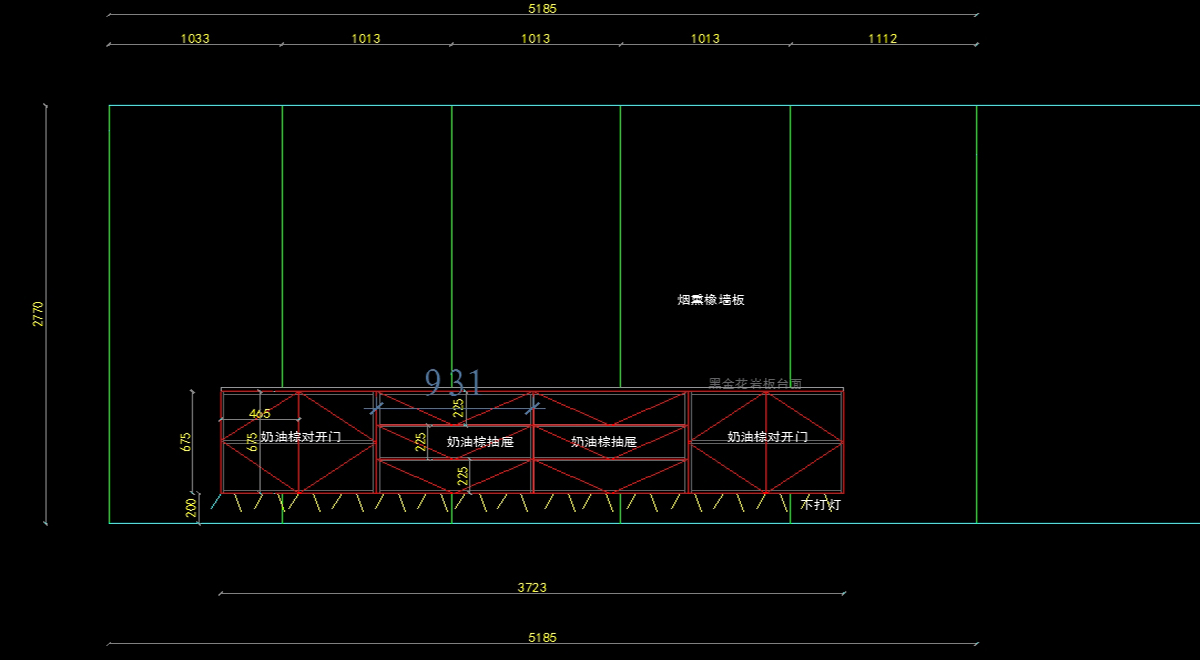
Task: Click the 200 plinth height dimension
Action: (x=191, y=508)
